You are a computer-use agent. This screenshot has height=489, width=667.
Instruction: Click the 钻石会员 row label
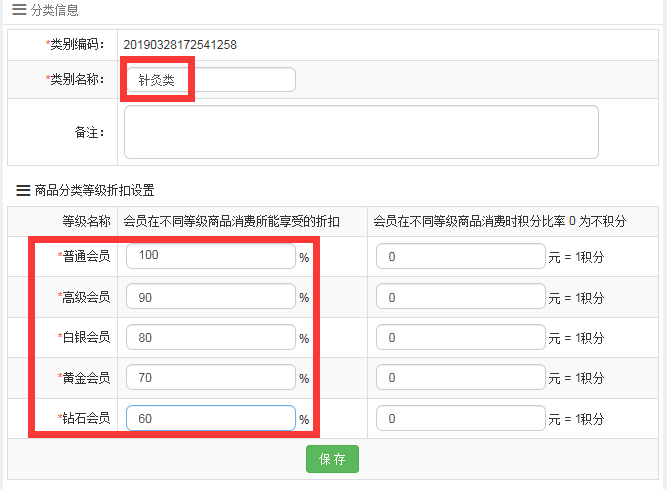coord(85,418)
